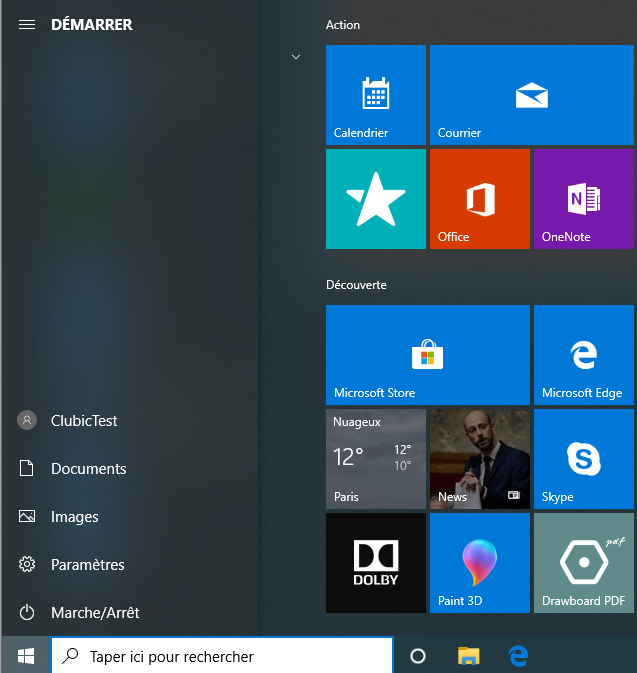
Task: Click the ClubicTest avatar icon
Action: (x=27, y=420)
